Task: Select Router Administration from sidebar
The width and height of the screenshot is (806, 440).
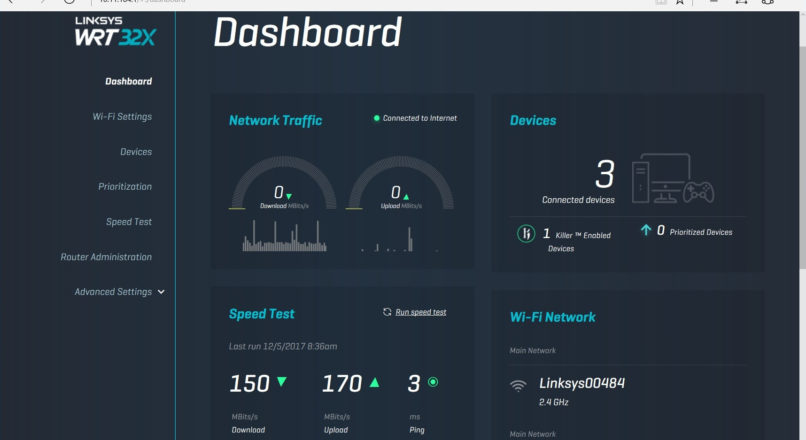Action: tap(106, 257)
